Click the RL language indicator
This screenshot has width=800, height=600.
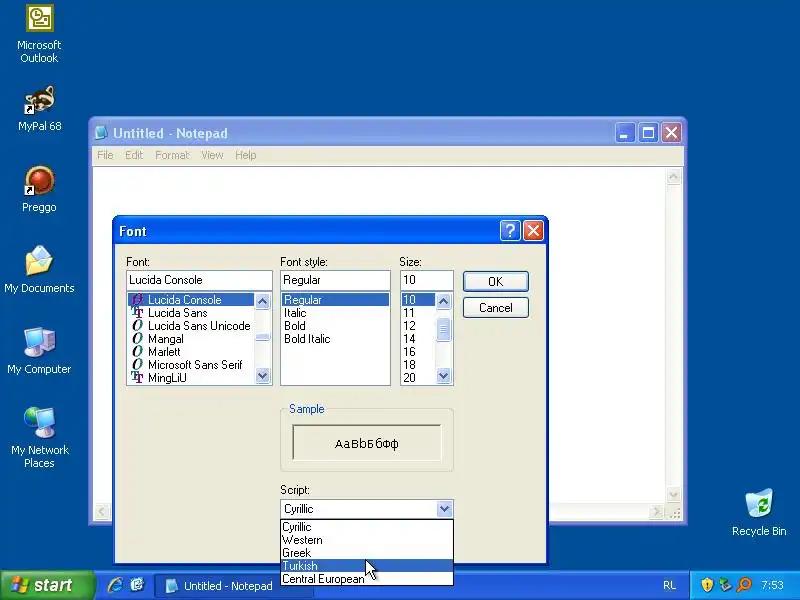click(669, 585)
